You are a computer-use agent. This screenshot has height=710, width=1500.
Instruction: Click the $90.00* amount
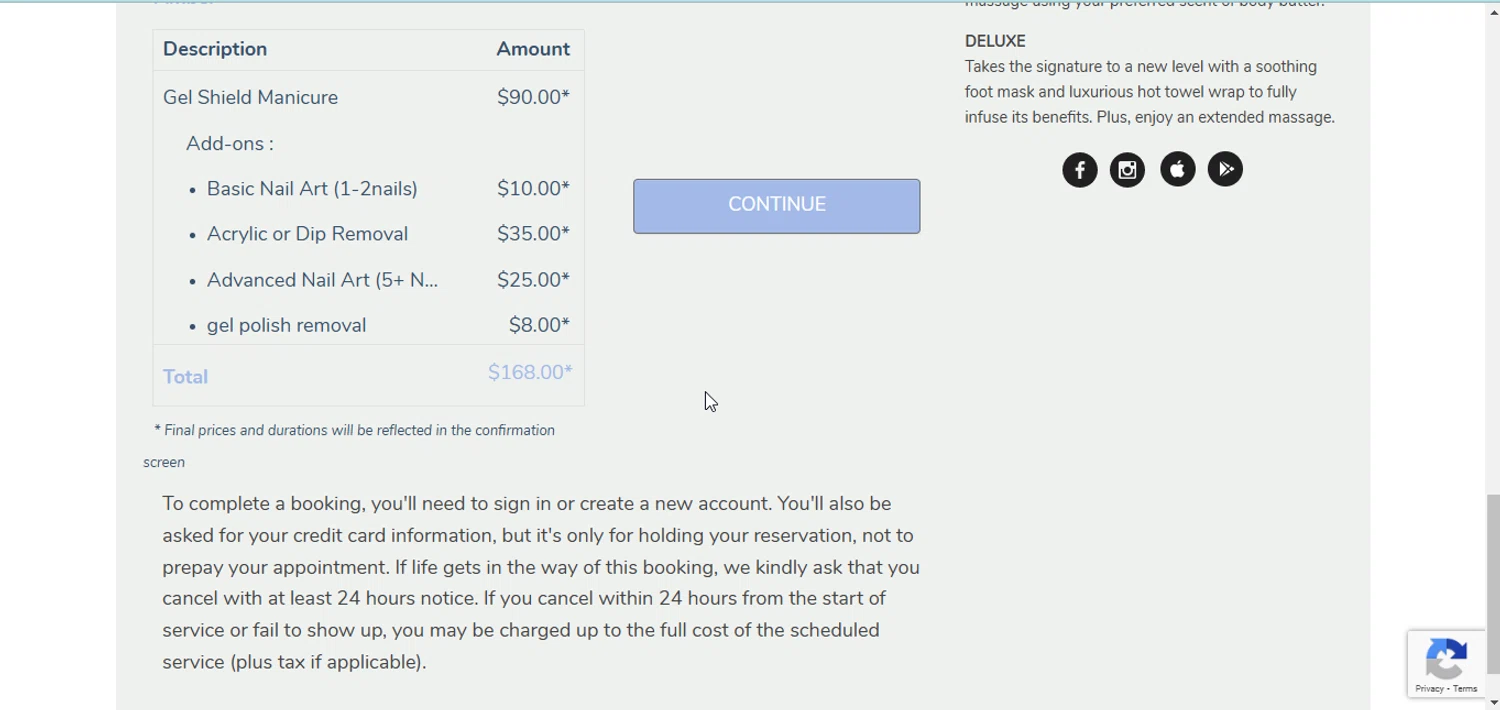[533, 98]
